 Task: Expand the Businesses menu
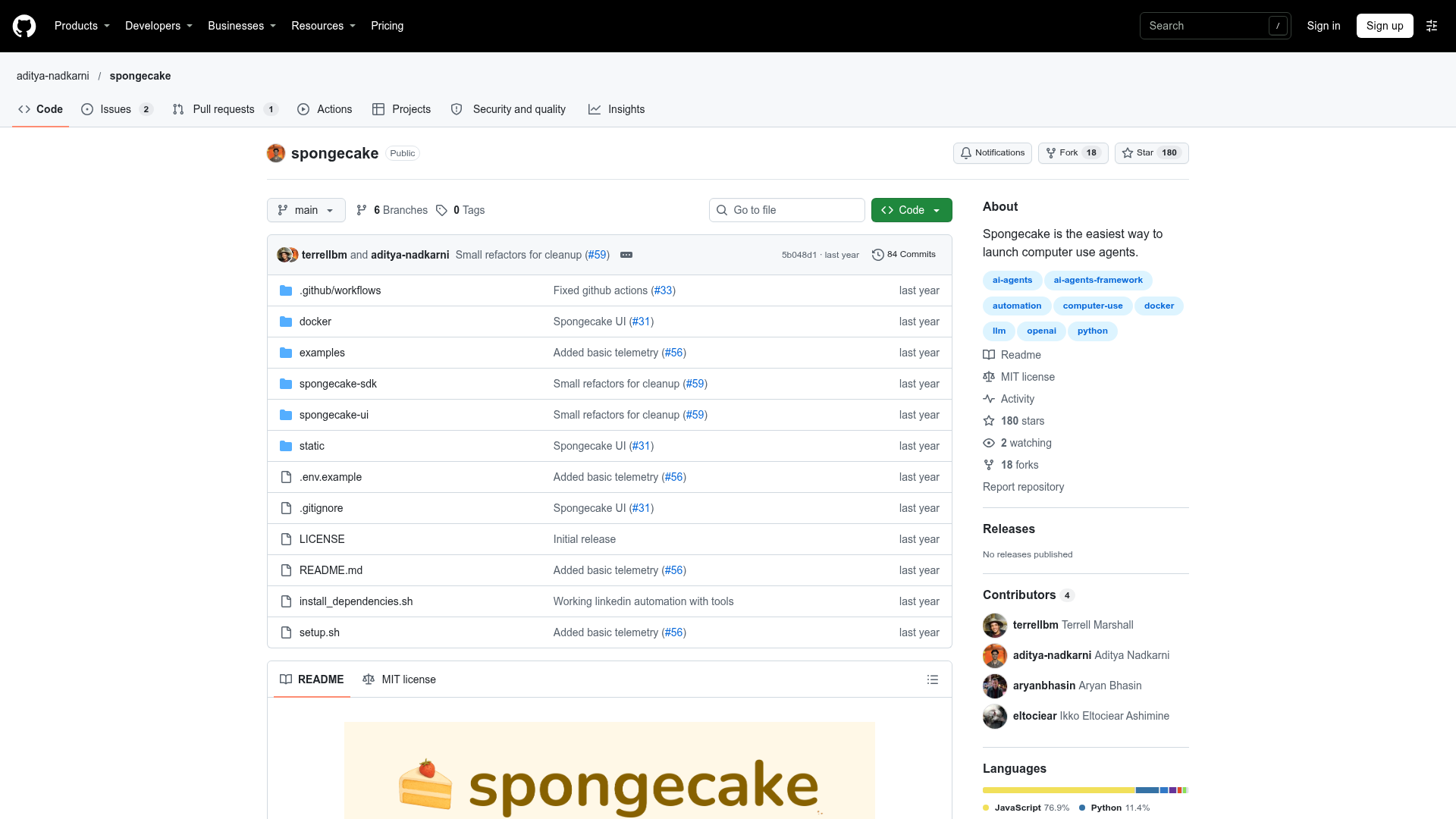tap(242, 26)
